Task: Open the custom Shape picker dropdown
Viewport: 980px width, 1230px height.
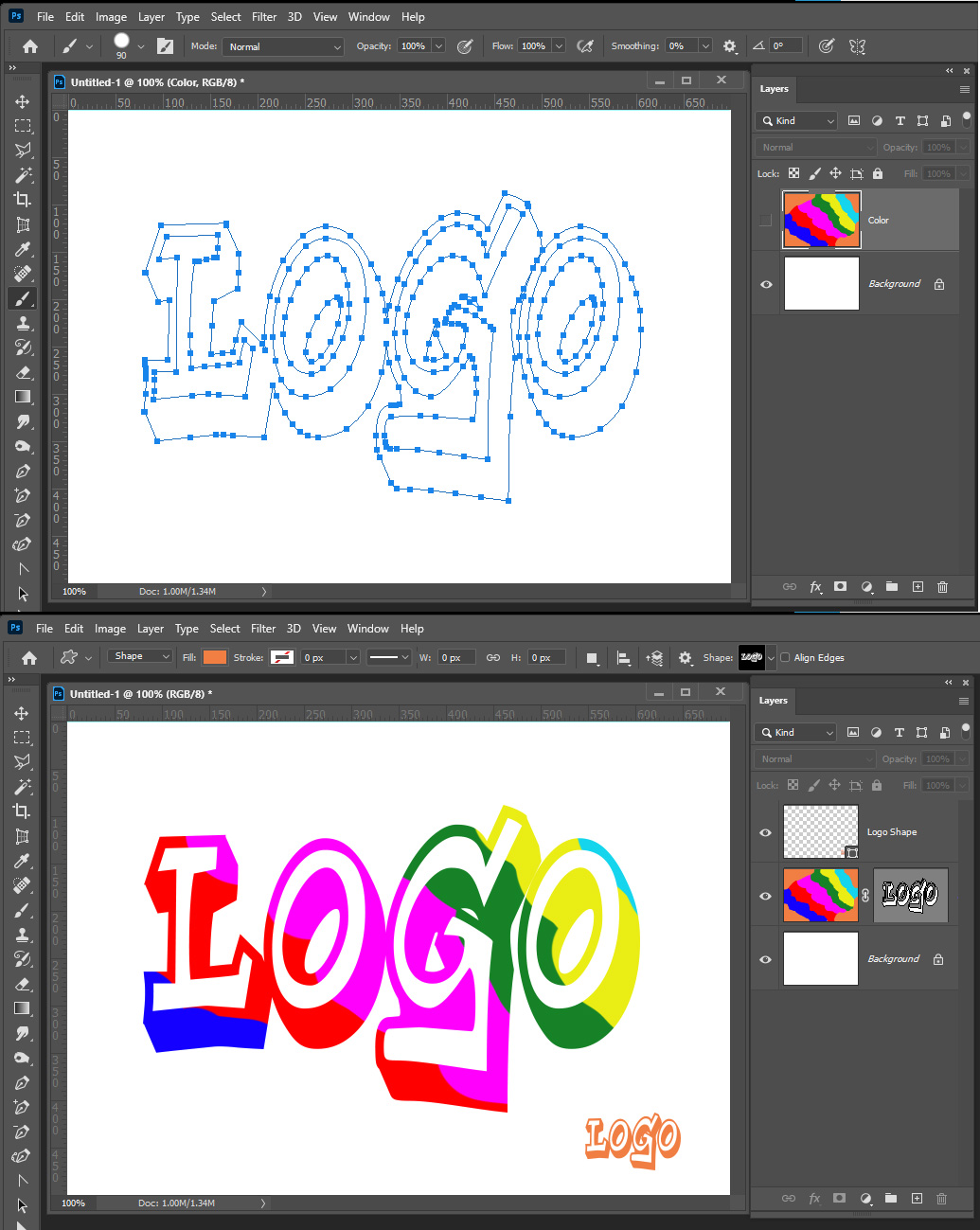Action: point(769,657)
